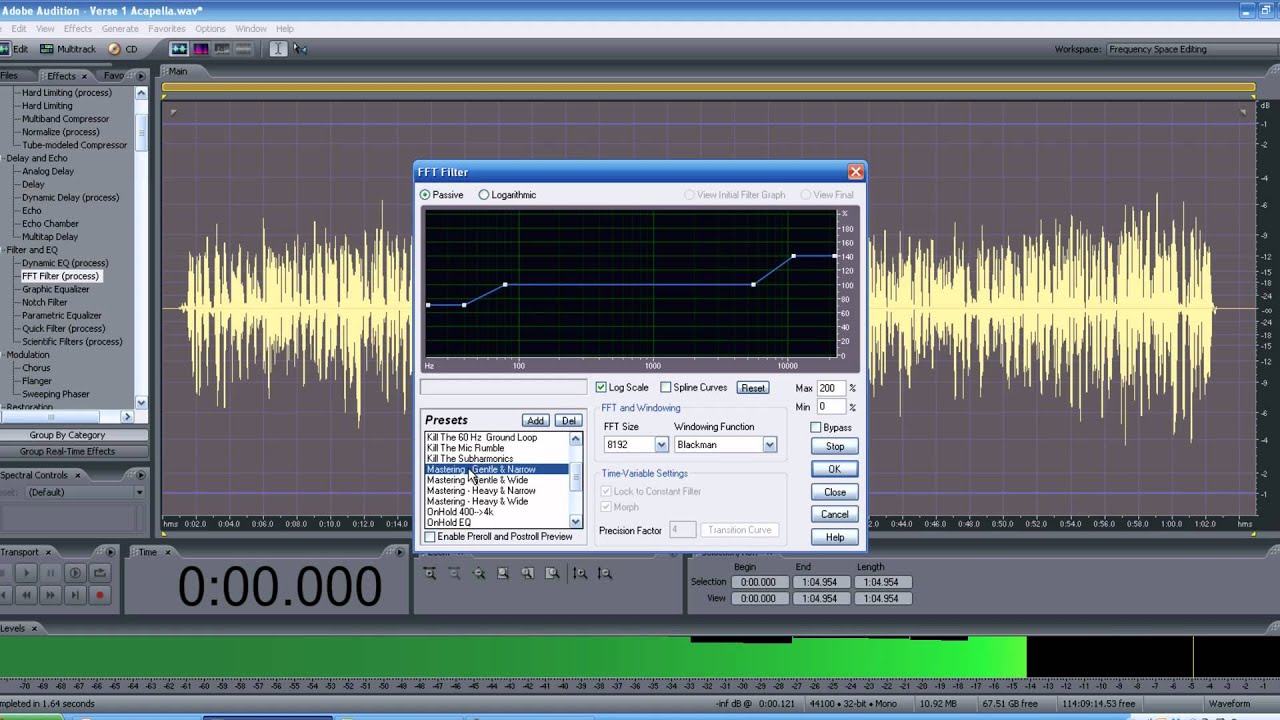Select waveform display icon in toolbar
The image size is (1280, 720).
(179, 49)
